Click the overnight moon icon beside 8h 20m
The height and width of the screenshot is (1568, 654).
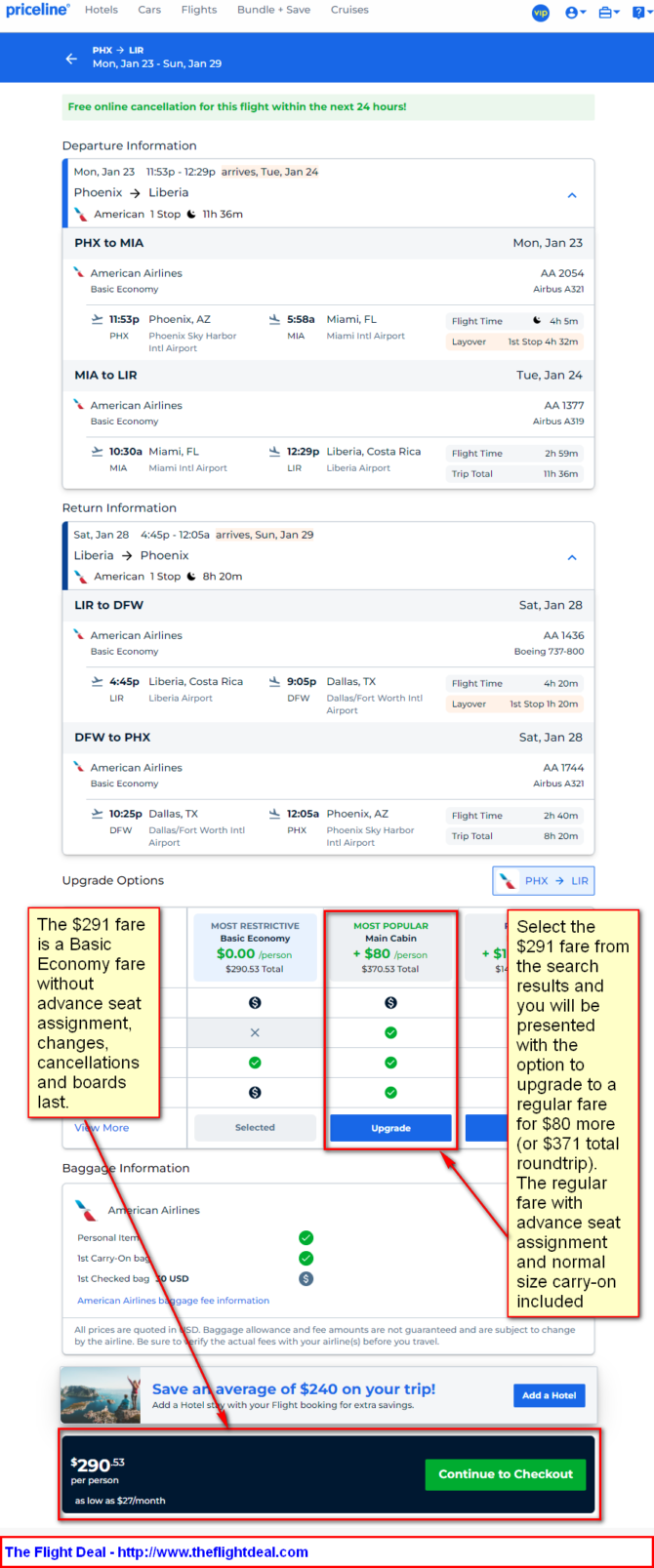pyautogui.click(x=191, y=576)
